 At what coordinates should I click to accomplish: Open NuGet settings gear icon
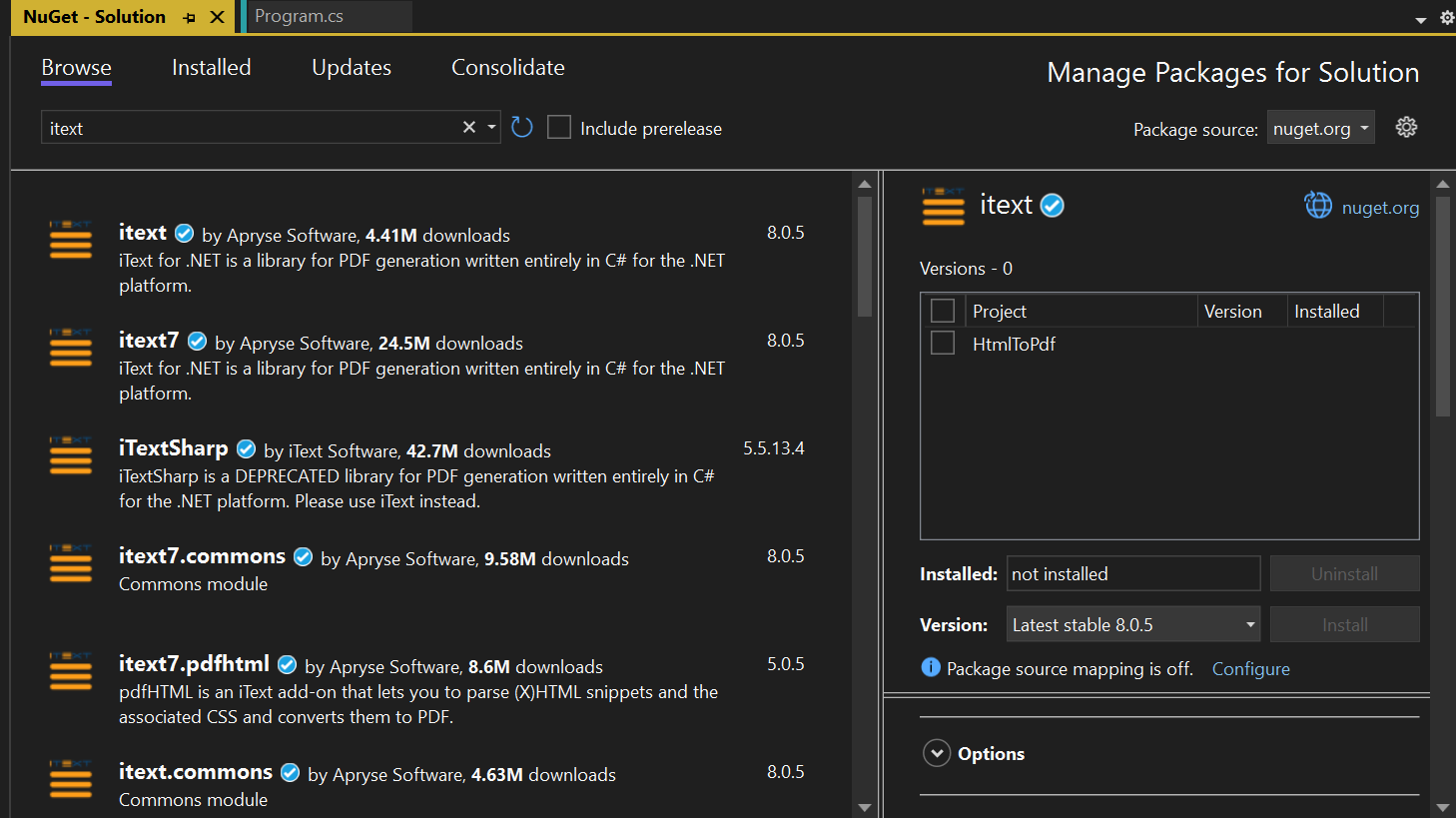pos(1406,128)
